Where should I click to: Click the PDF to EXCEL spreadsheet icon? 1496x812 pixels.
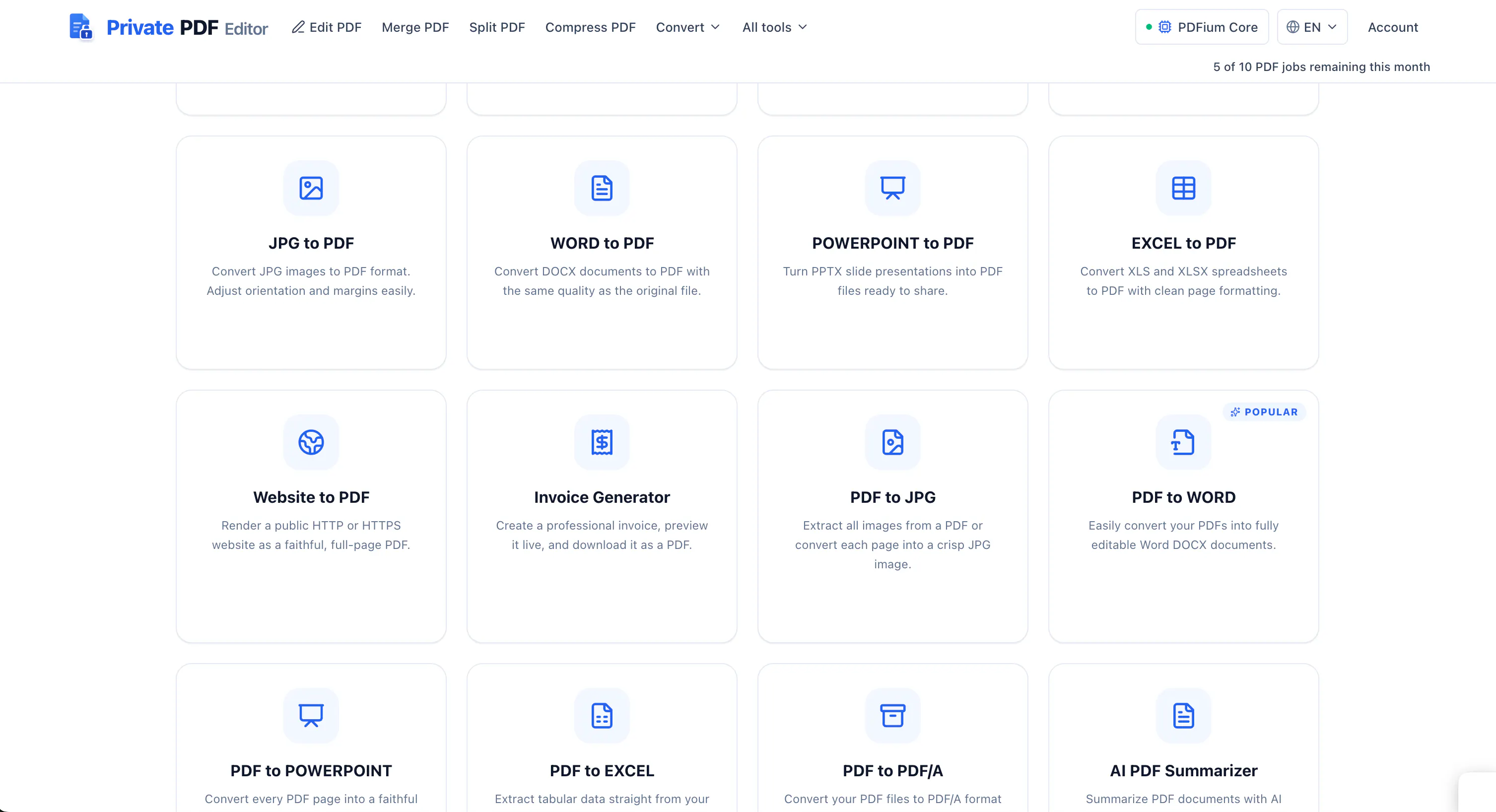[x=602, y=716]
